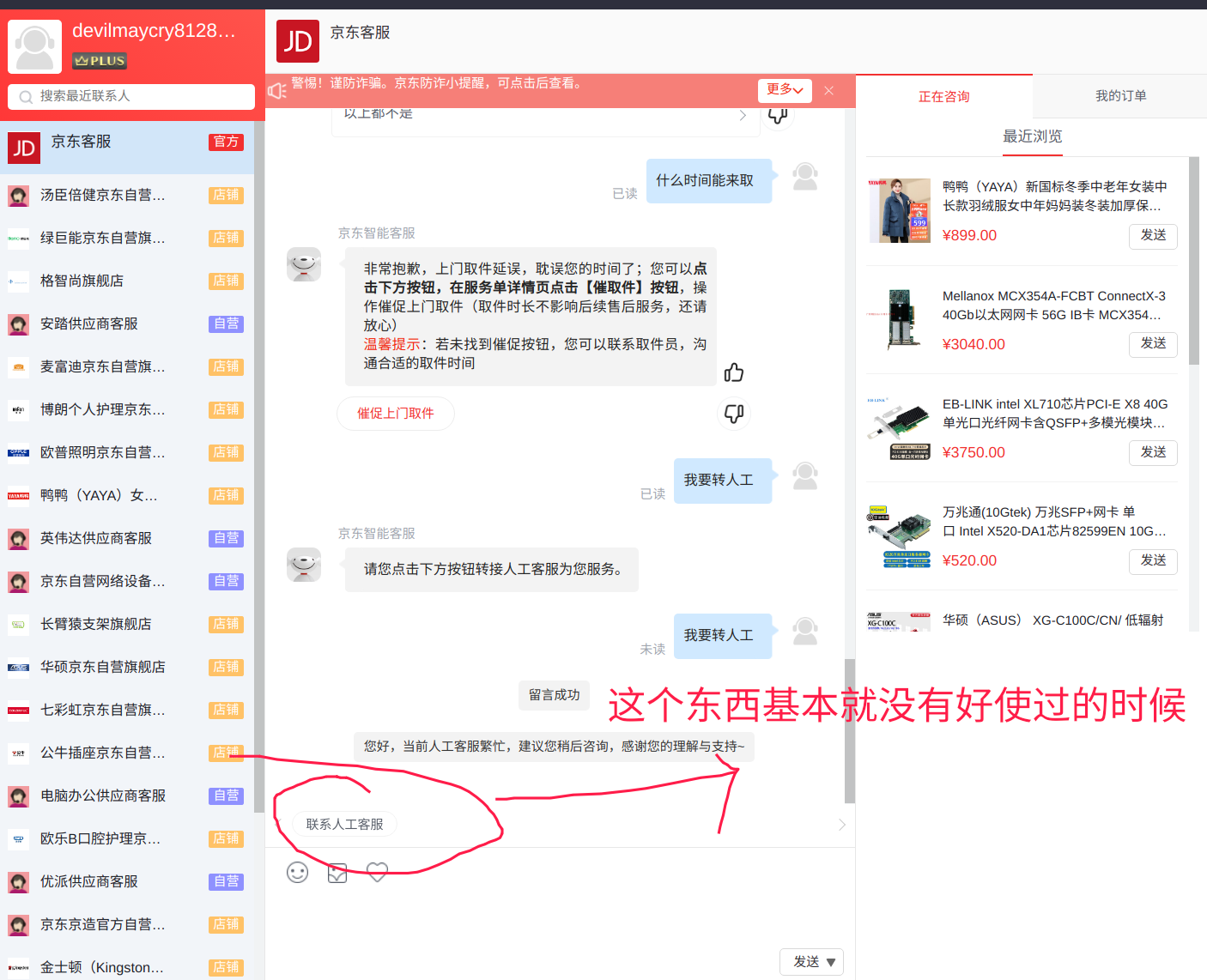Send the EB-LINK XL710 product
The image size is (1207, 980).
[1153, 452]
